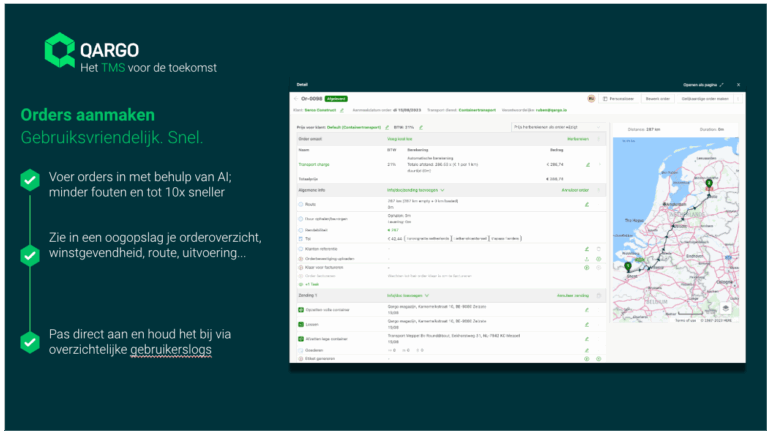Edit the Transport charge row with pencil

[x=587, y=164]
